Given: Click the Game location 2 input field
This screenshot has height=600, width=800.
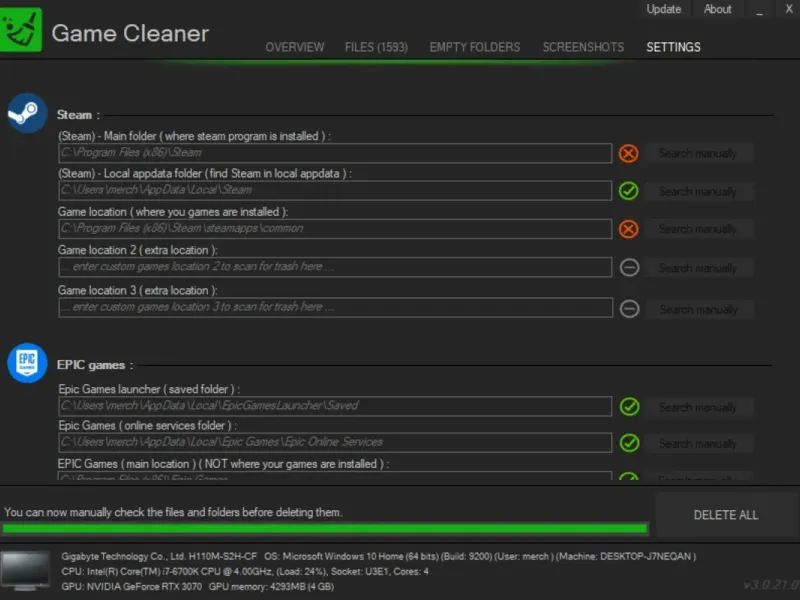Looking at the screenshot, I should [335, 267].
